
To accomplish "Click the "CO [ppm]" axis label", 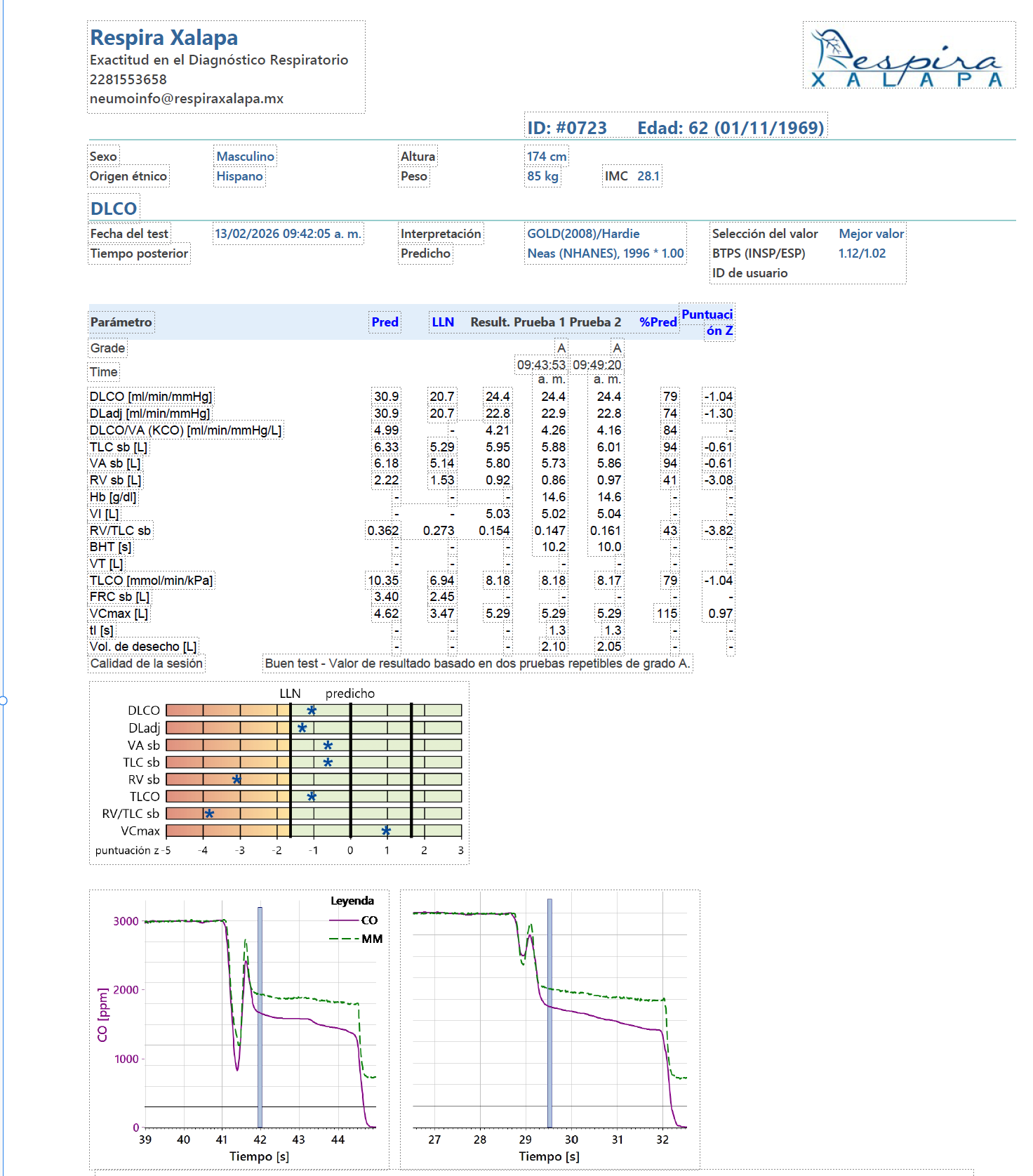I will point(103,1015).
